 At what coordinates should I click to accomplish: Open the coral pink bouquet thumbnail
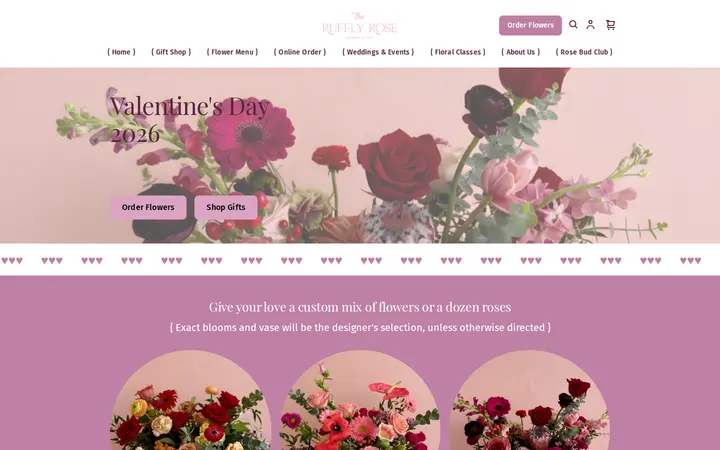pos(360,400)
